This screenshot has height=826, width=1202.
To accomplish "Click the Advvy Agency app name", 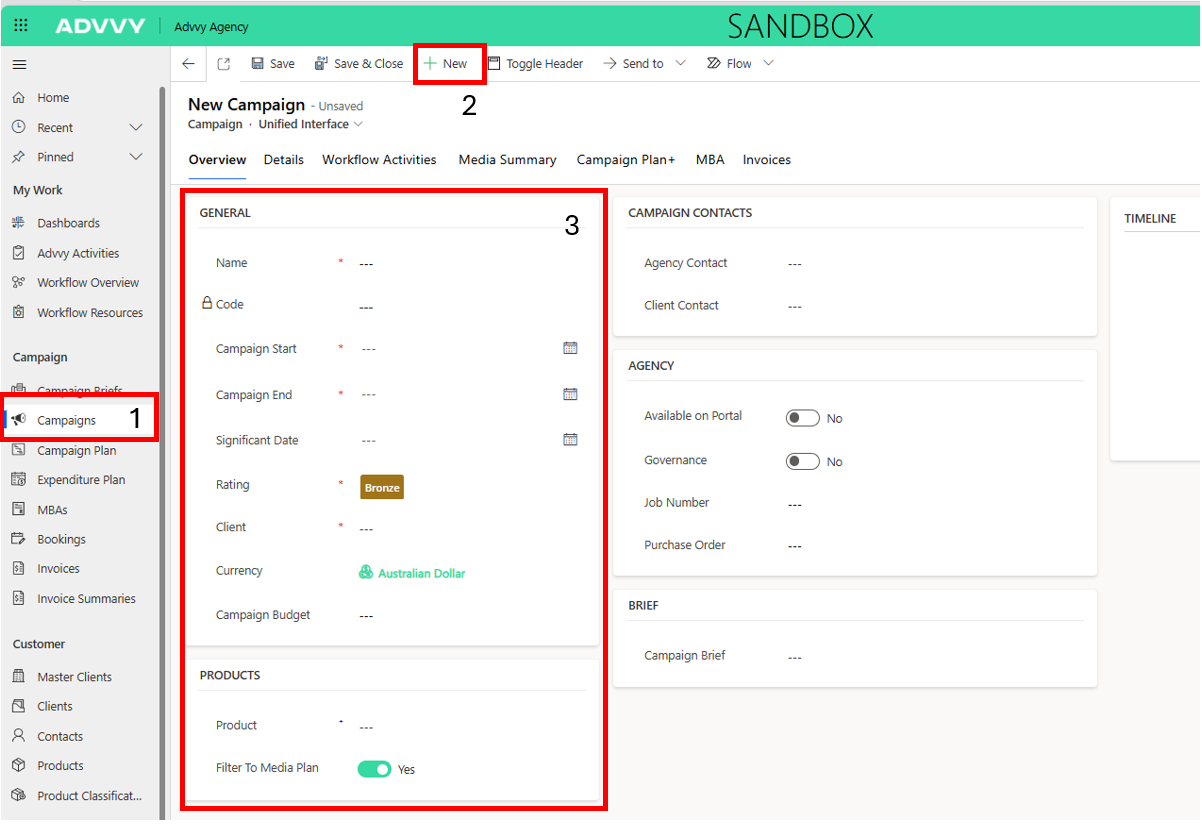I will tap(211, 27).
